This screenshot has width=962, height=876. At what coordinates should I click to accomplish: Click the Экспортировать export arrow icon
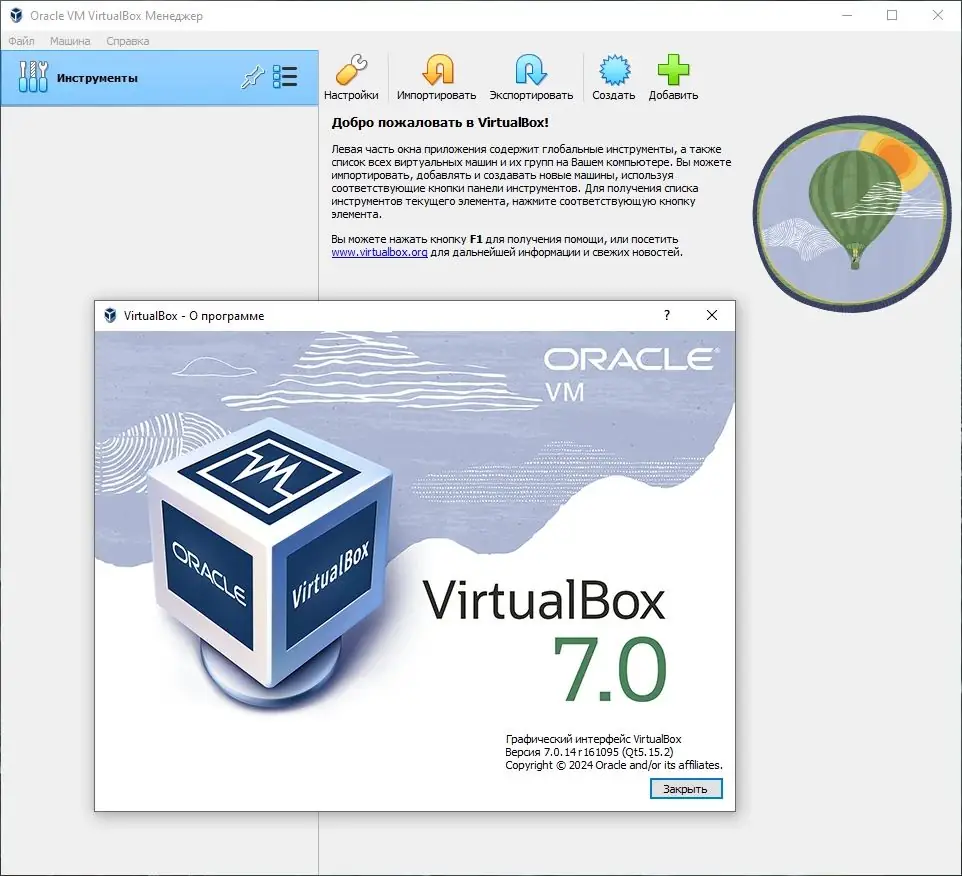tap(531, 71)
